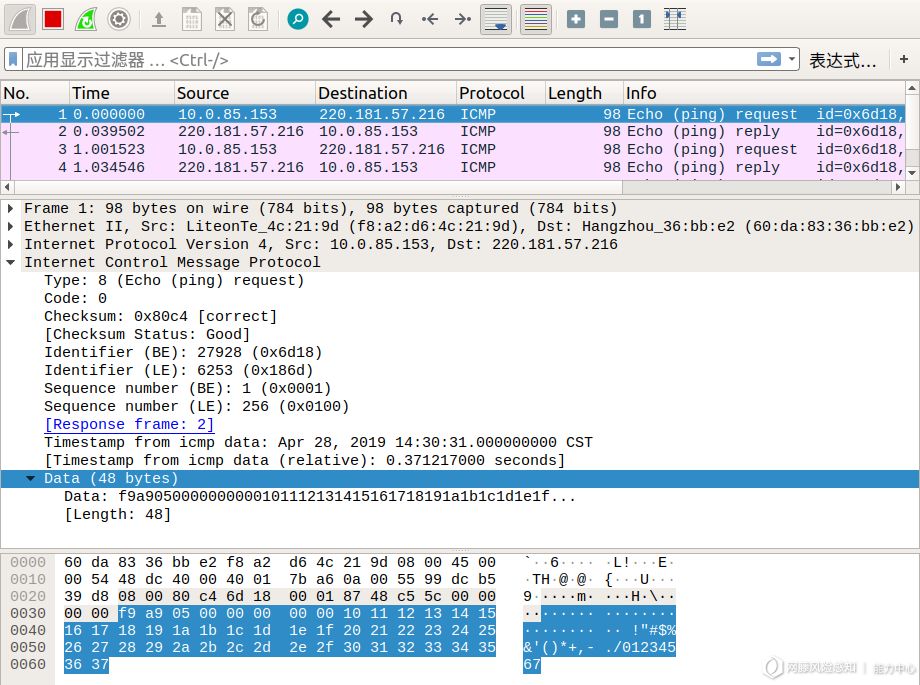The height and width of the screenshot is (685, 920).
Task: Sort by the Info column header
Action: [x=764, y=93]
